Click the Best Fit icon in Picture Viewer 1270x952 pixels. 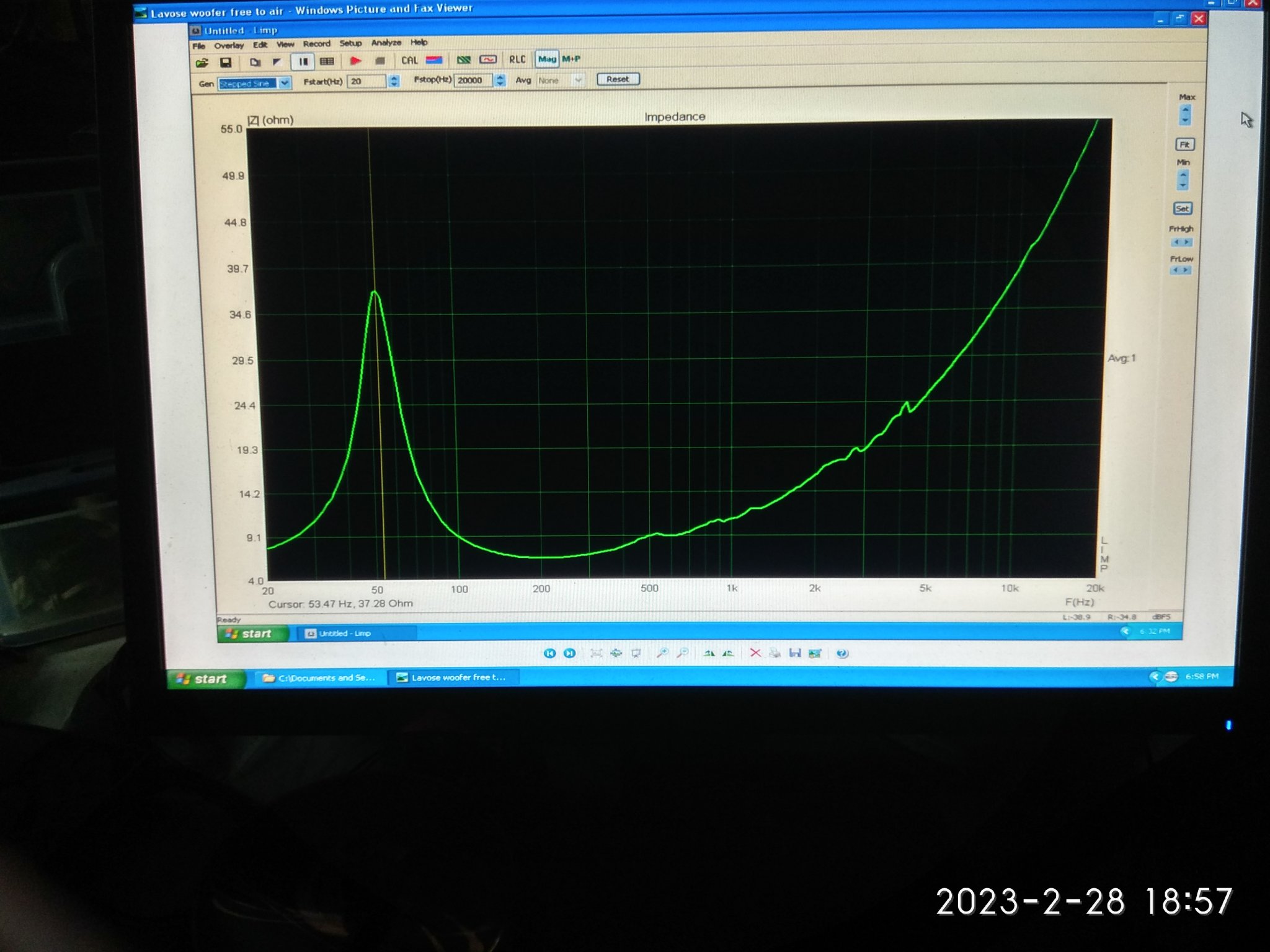596,653
